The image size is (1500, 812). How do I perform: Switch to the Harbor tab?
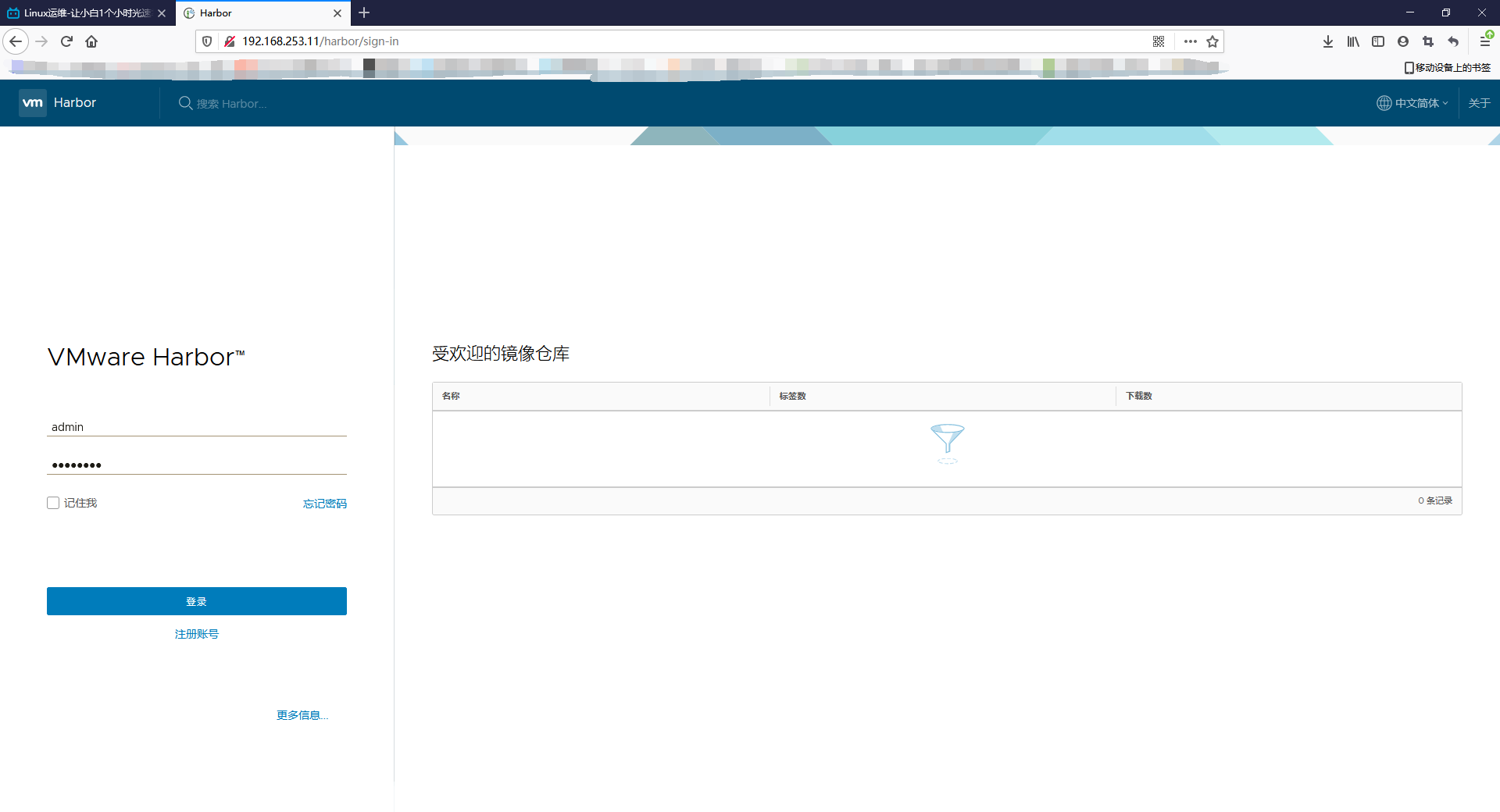tap(263, 13)
